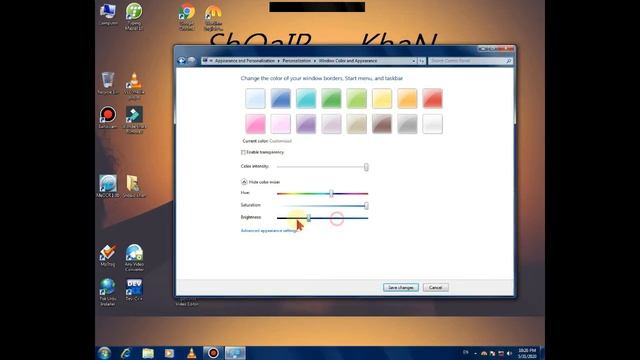This screenshot has height=360, width=640.
Task: Launch Typing Master from the desktop
Action: click(134, 16)
